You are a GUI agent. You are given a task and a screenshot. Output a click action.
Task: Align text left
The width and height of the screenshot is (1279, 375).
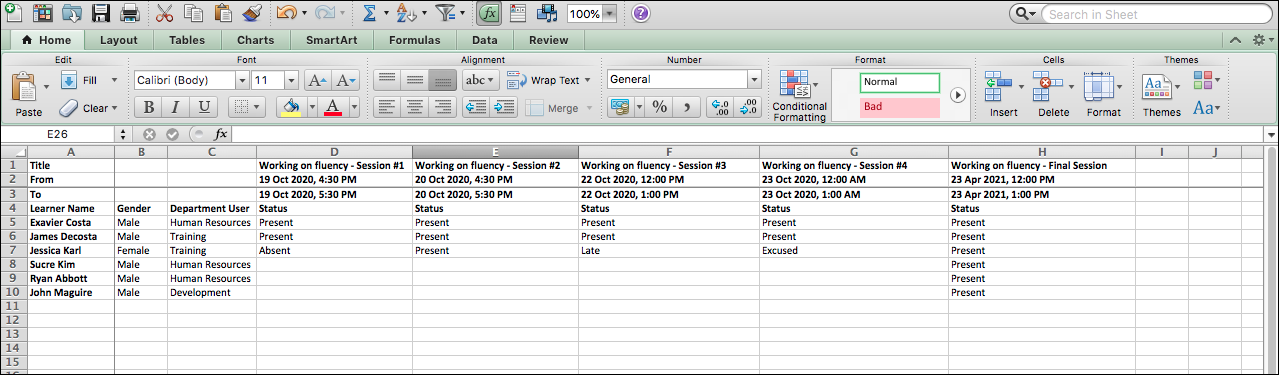pos(387,108)
